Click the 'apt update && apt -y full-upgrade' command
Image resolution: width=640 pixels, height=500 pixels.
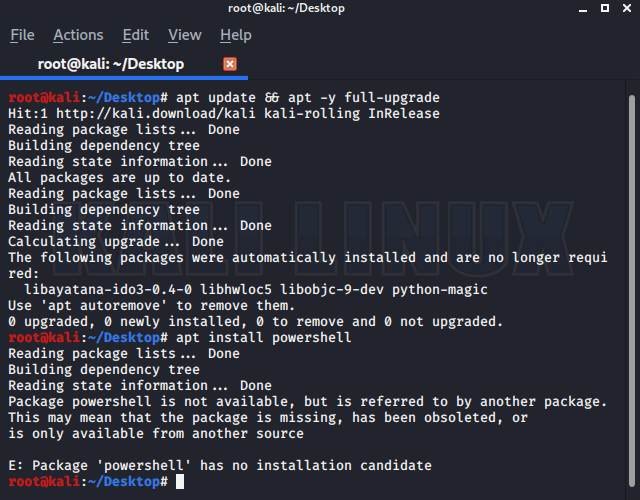(x=307, y=98)
